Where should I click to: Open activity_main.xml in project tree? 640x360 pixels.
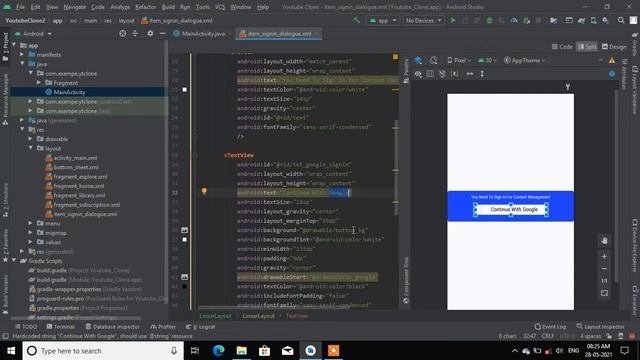(x=71, y=158)
